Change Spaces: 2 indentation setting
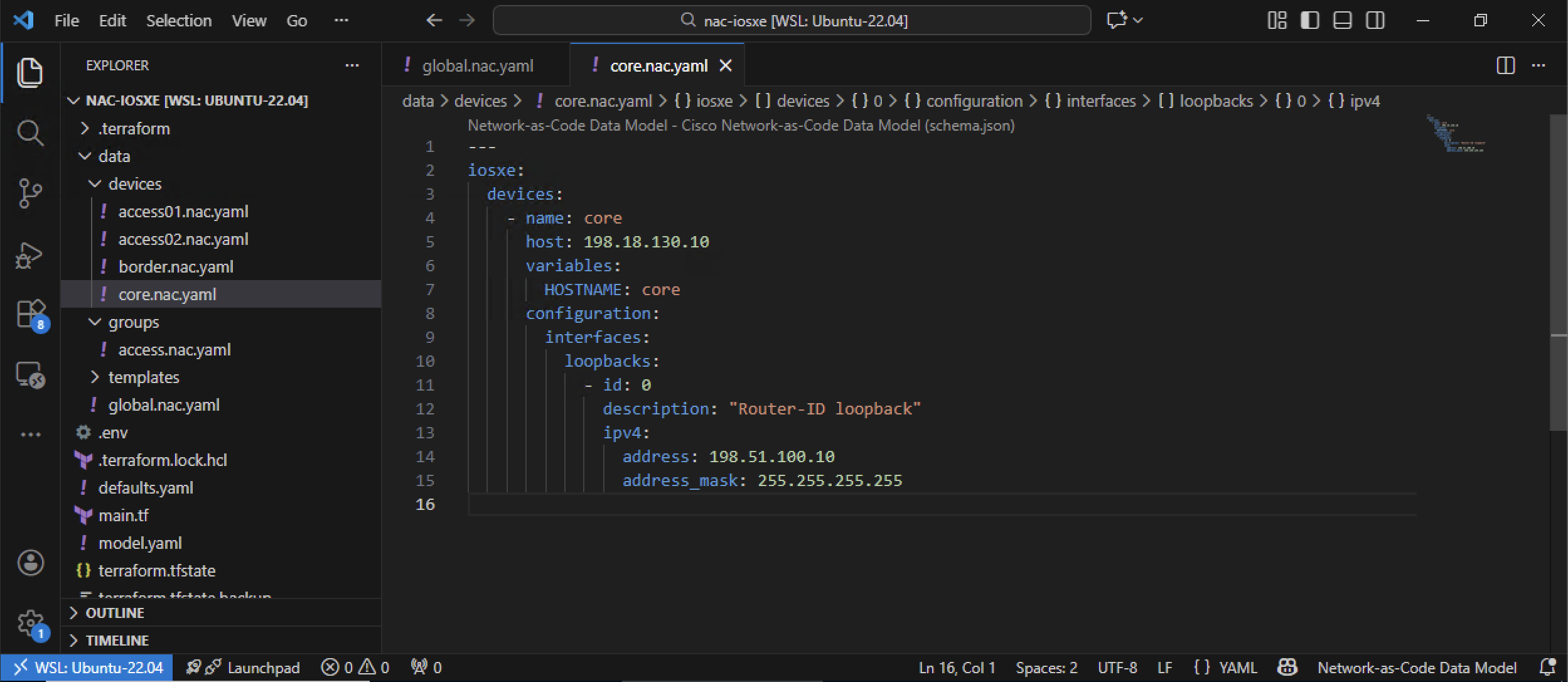 (x=1046, y=667)
